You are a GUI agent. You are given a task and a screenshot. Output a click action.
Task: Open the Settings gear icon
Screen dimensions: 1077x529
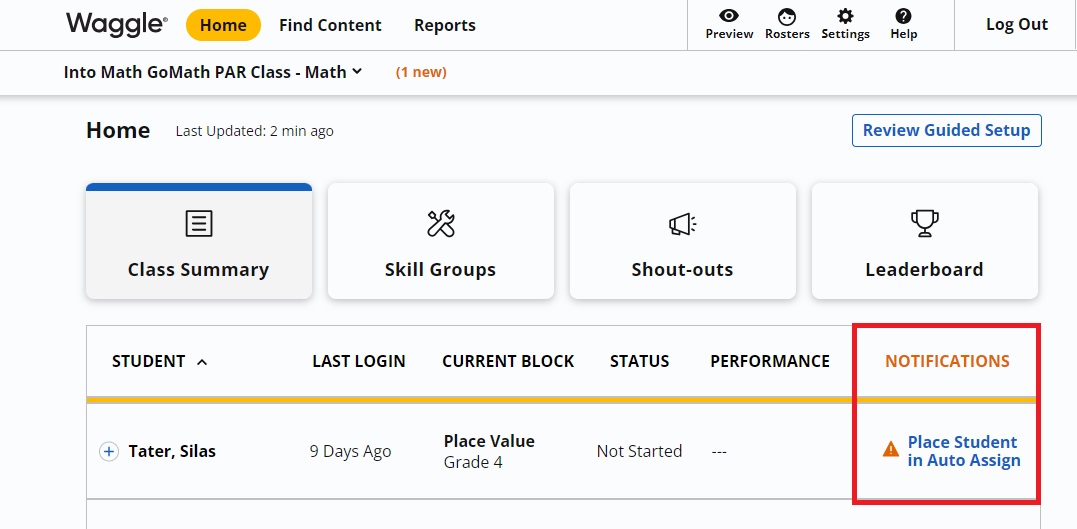tap(846, 16)
